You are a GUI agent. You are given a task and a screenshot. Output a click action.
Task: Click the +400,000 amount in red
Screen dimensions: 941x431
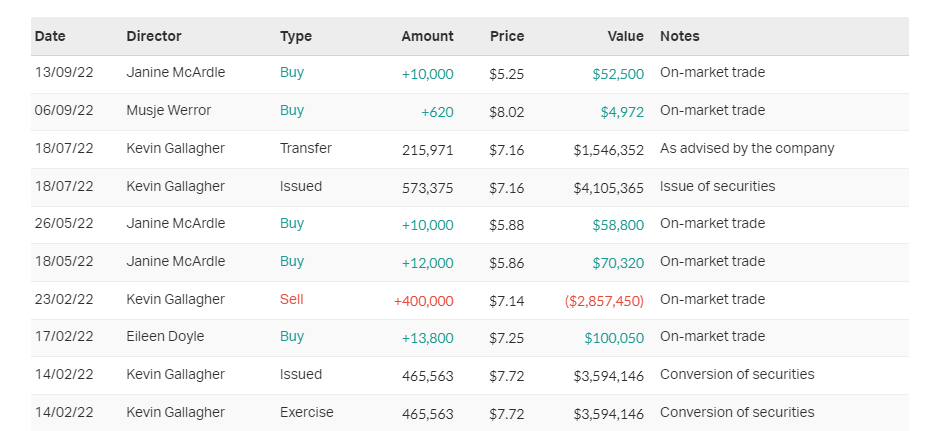tap(424, 300)
